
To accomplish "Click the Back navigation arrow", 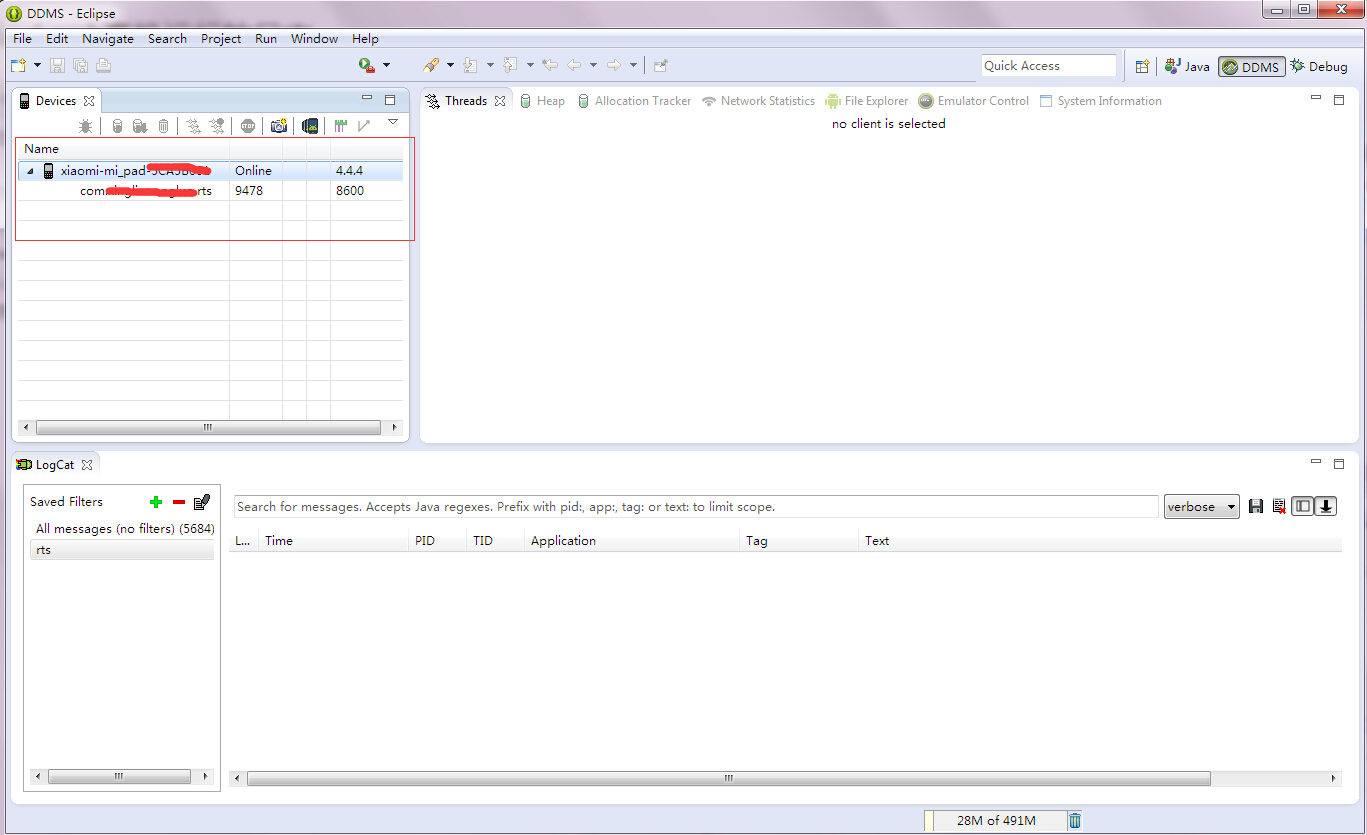I will (574, 65).
